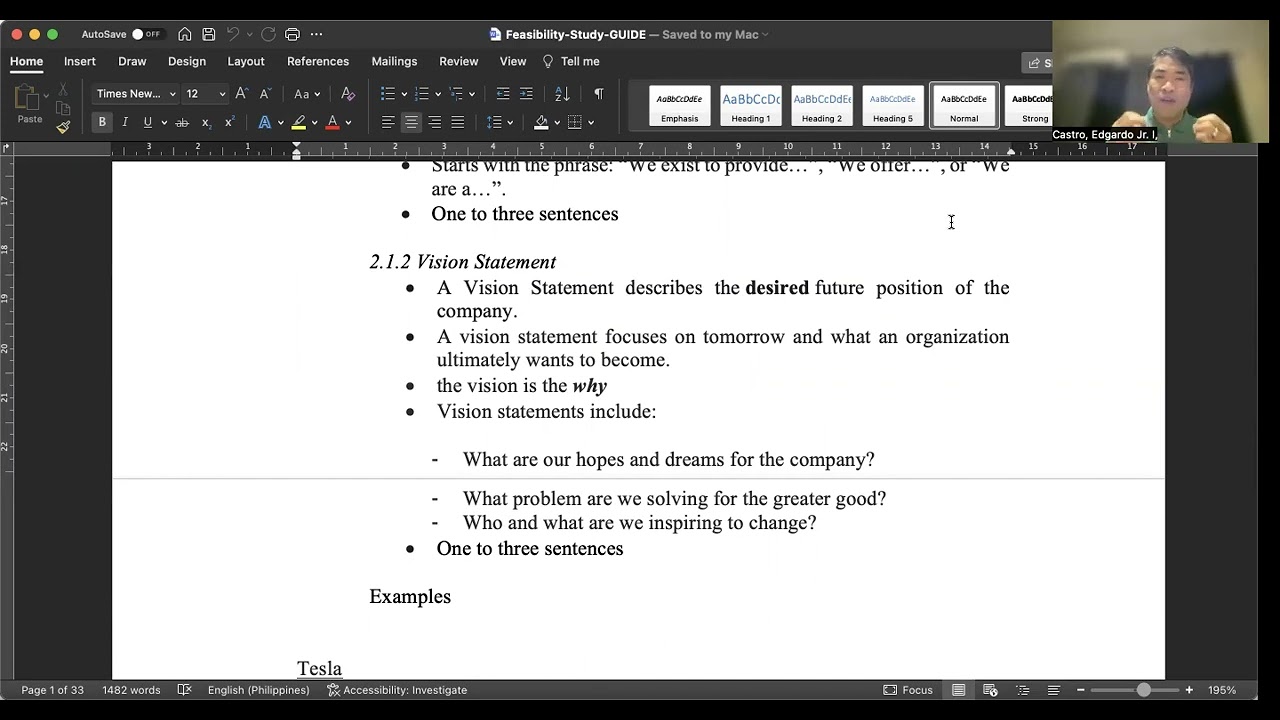The height and width of the screenshot is (720, 1280).
Task: Show or hide paragraph marks
Action: [x=598, y=93]
